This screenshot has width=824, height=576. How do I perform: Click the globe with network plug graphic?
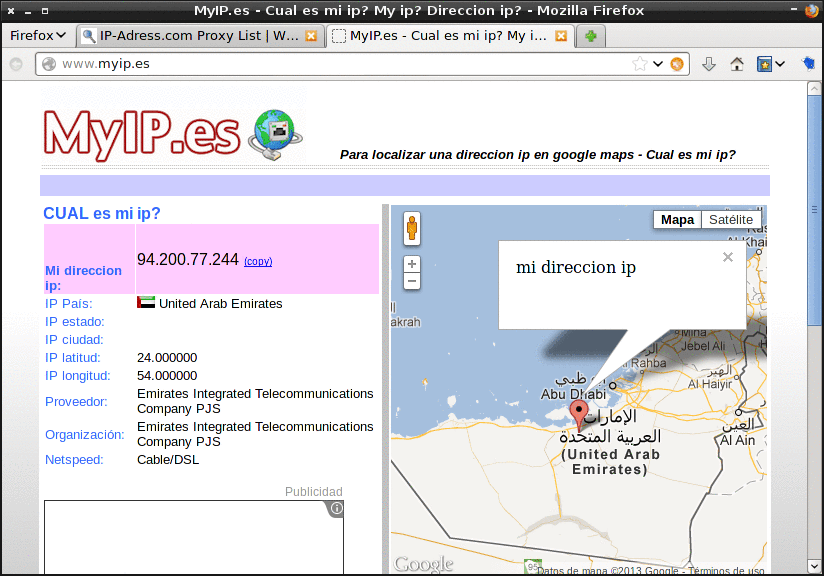point(276,134)
